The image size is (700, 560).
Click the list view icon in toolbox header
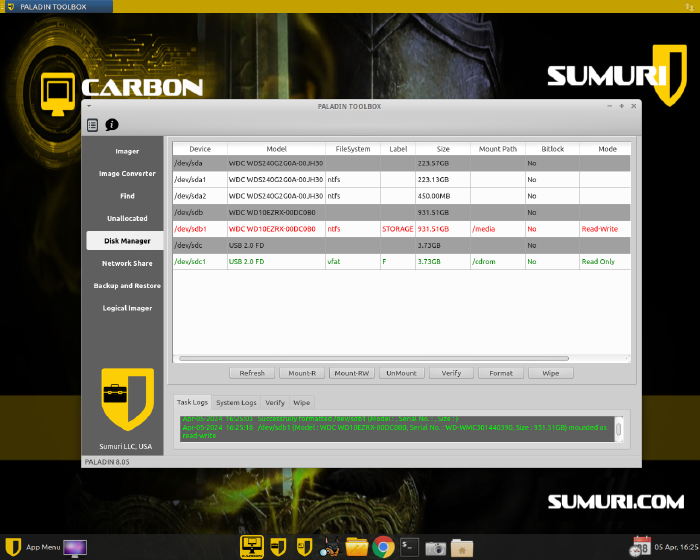coord(93,125)
